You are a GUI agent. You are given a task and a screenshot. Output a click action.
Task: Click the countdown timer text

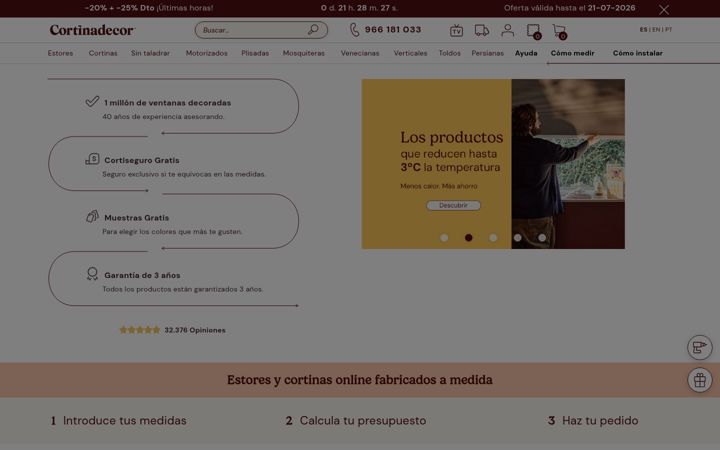[360, 8]
